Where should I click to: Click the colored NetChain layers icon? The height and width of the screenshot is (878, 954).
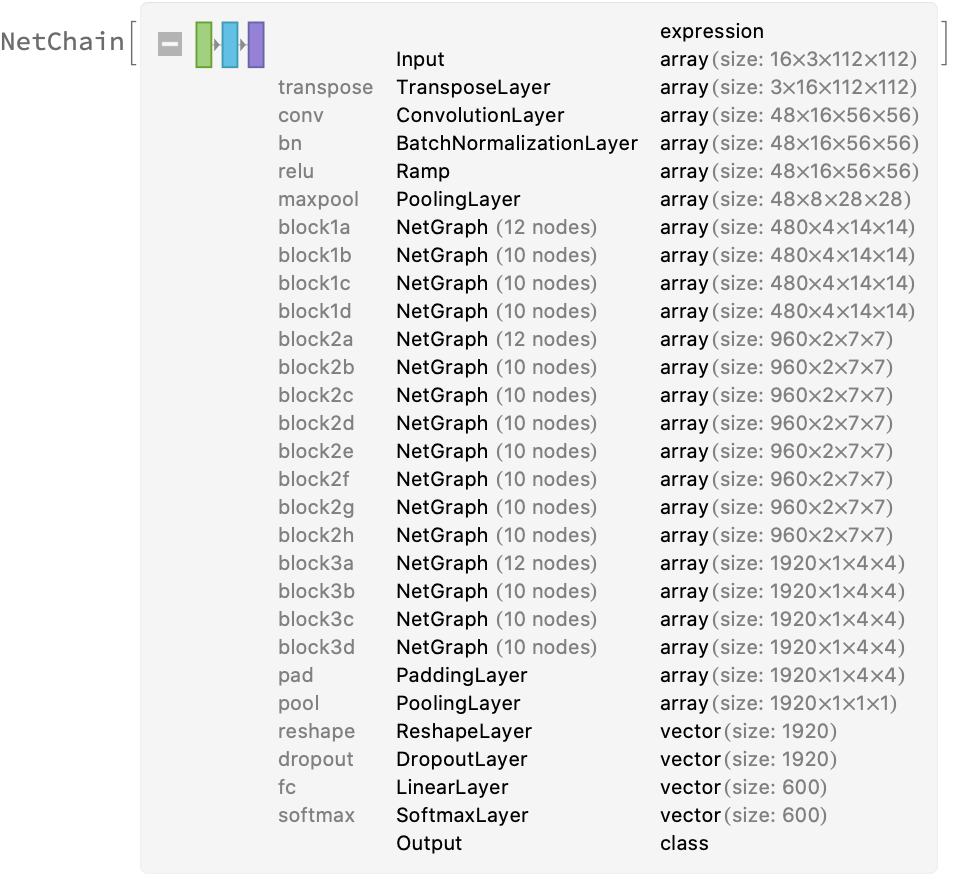230,44
